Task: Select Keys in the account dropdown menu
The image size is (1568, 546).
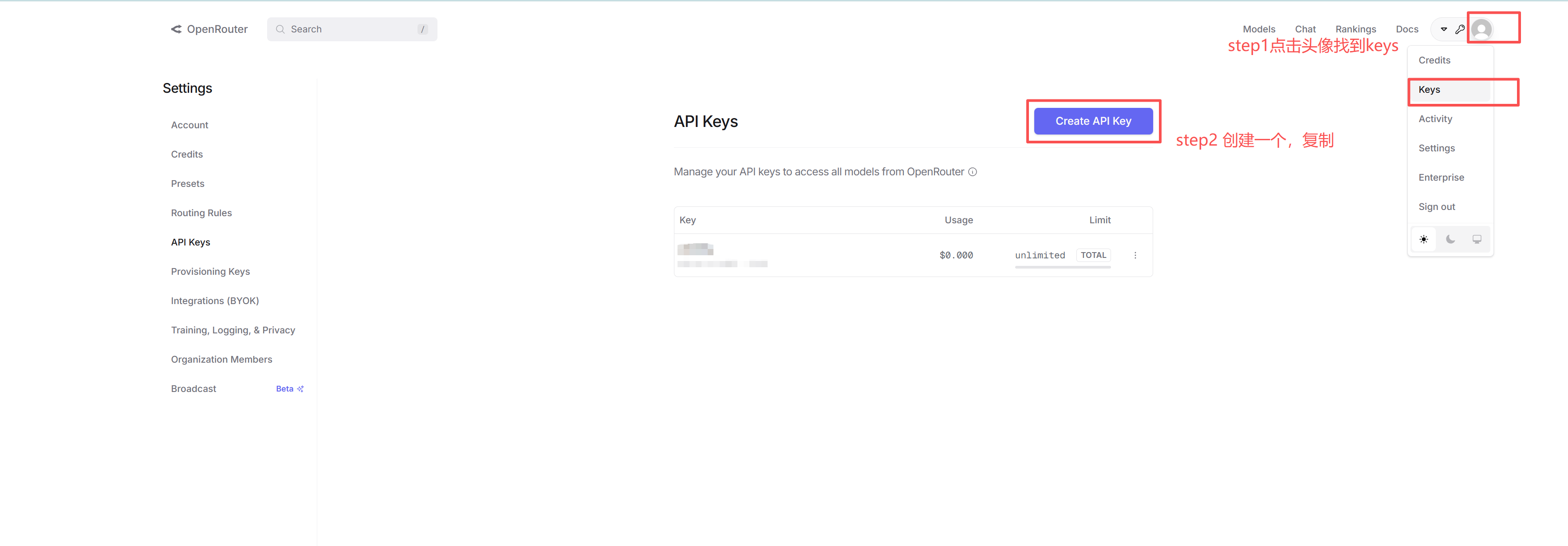Action: [x=1429, y=90]
